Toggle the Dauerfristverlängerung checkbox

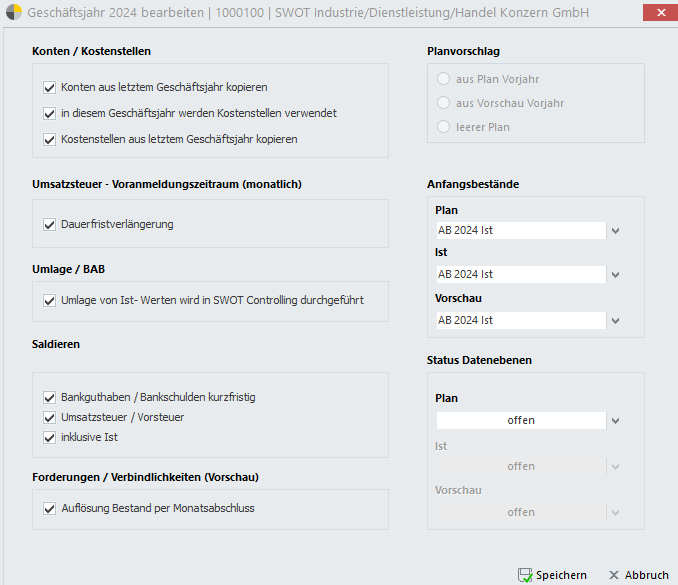50,224
